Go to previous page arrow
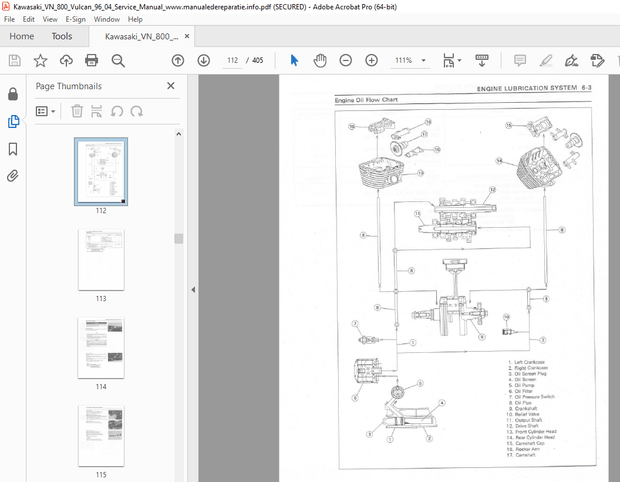The height and width of the screenshot is (482, 620). click(x=178, y=60)
